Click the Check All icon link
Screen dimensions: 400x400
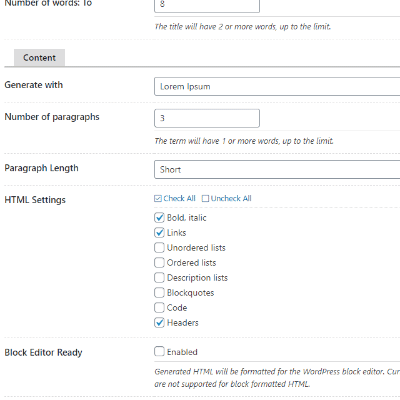(x=175, y=198)
